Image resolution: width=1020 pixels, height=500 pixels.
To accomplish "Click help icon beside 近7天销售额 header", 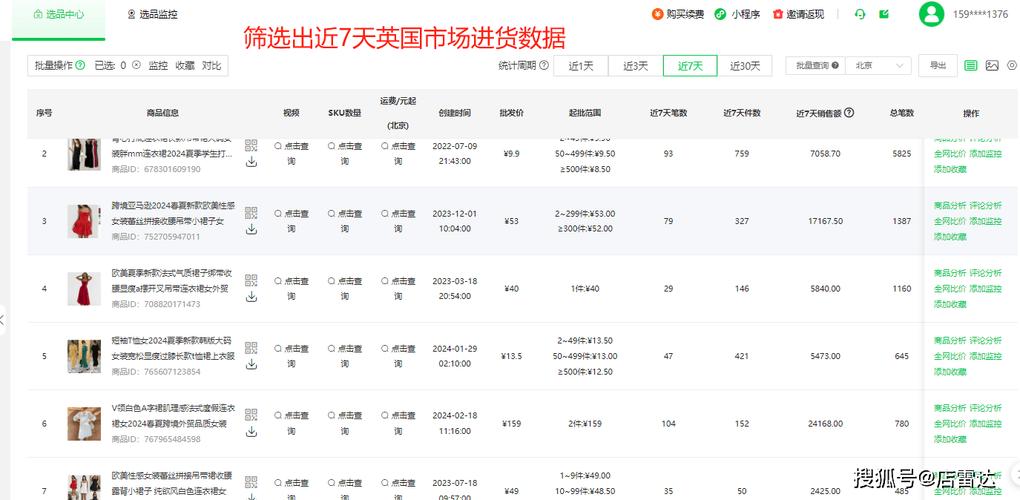I will pyautogui.click(x=848, y=112).
